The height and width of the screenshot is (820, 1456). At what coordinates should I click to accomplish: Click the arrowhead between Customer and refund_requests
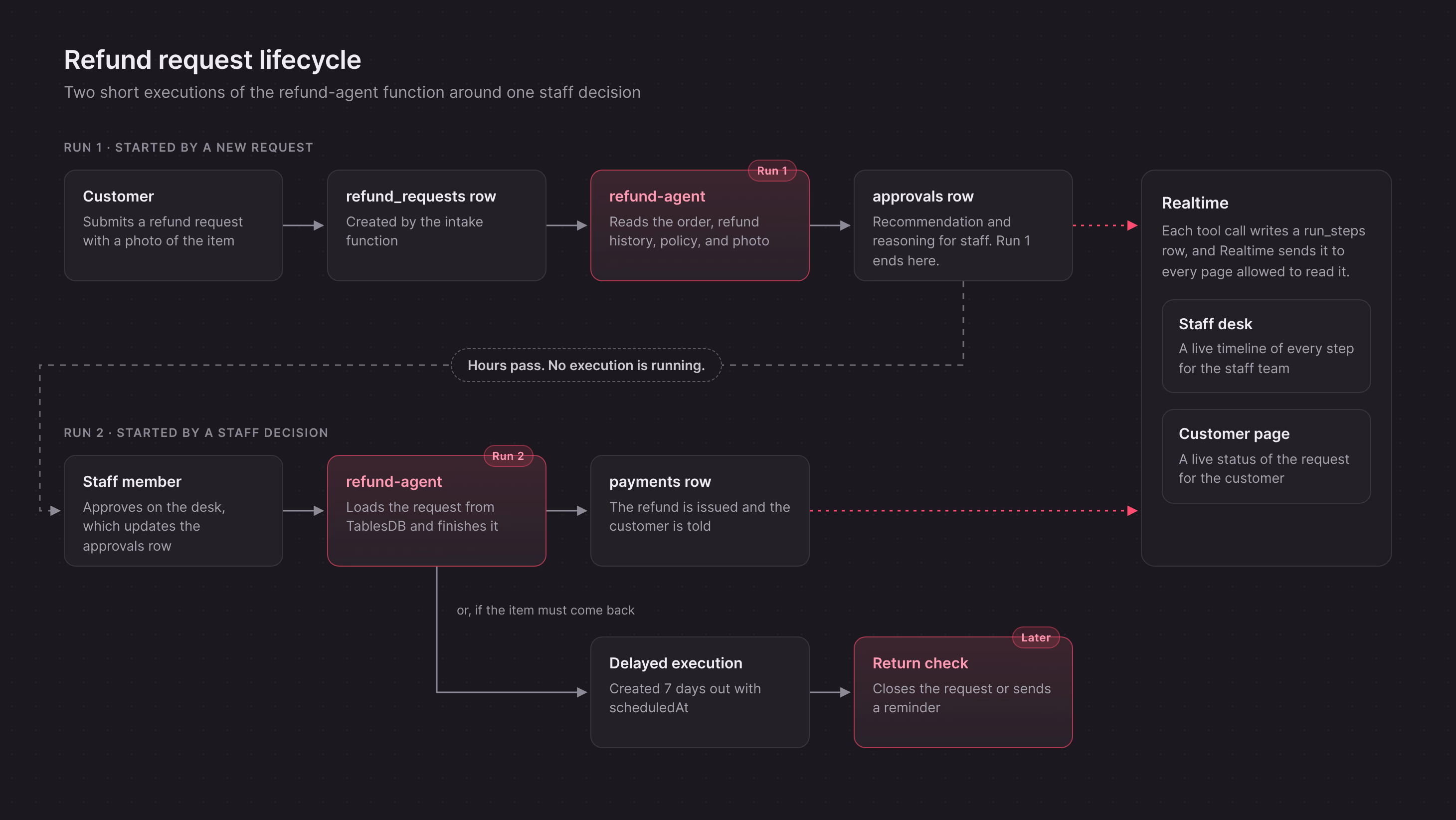pos(319,225)
